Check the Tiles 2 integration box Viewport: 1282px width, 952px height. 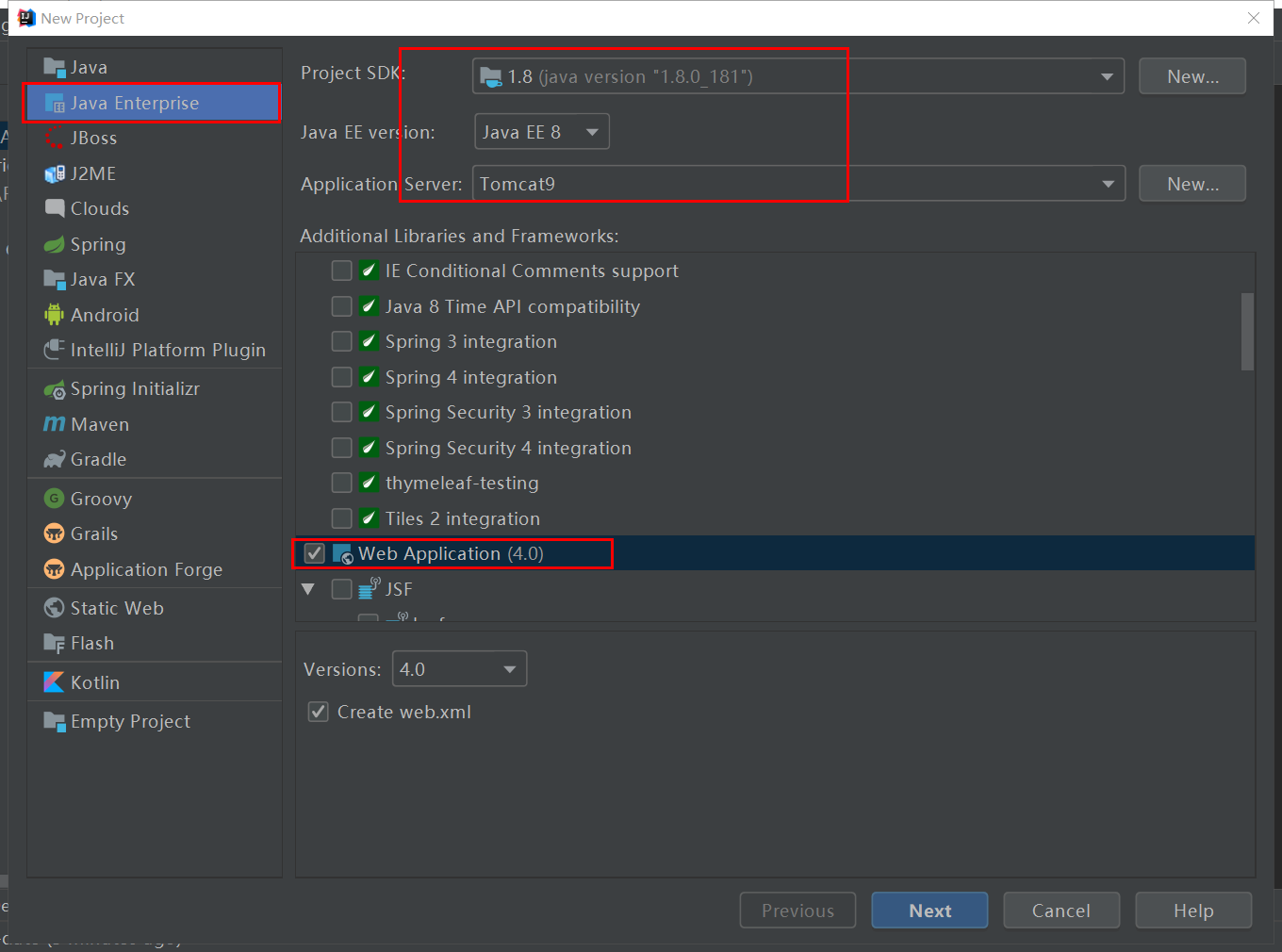click(x=342, y=518)
